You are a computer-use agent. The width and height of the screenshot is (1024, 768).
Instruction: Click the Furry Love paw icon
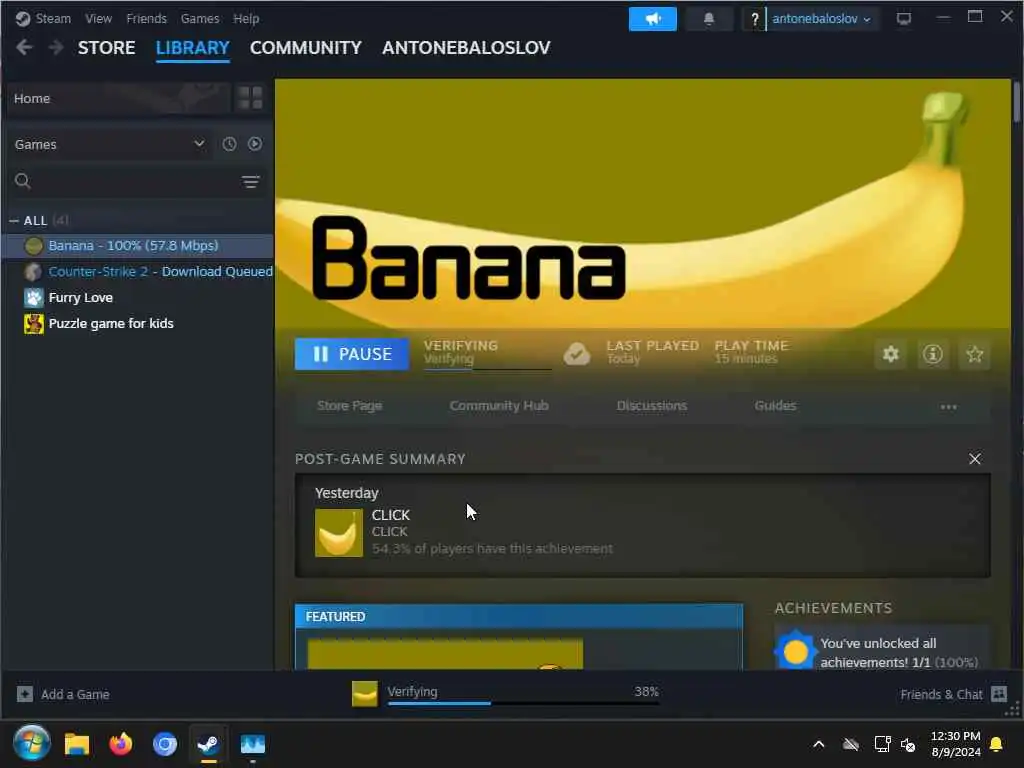[x=33, y=298]
